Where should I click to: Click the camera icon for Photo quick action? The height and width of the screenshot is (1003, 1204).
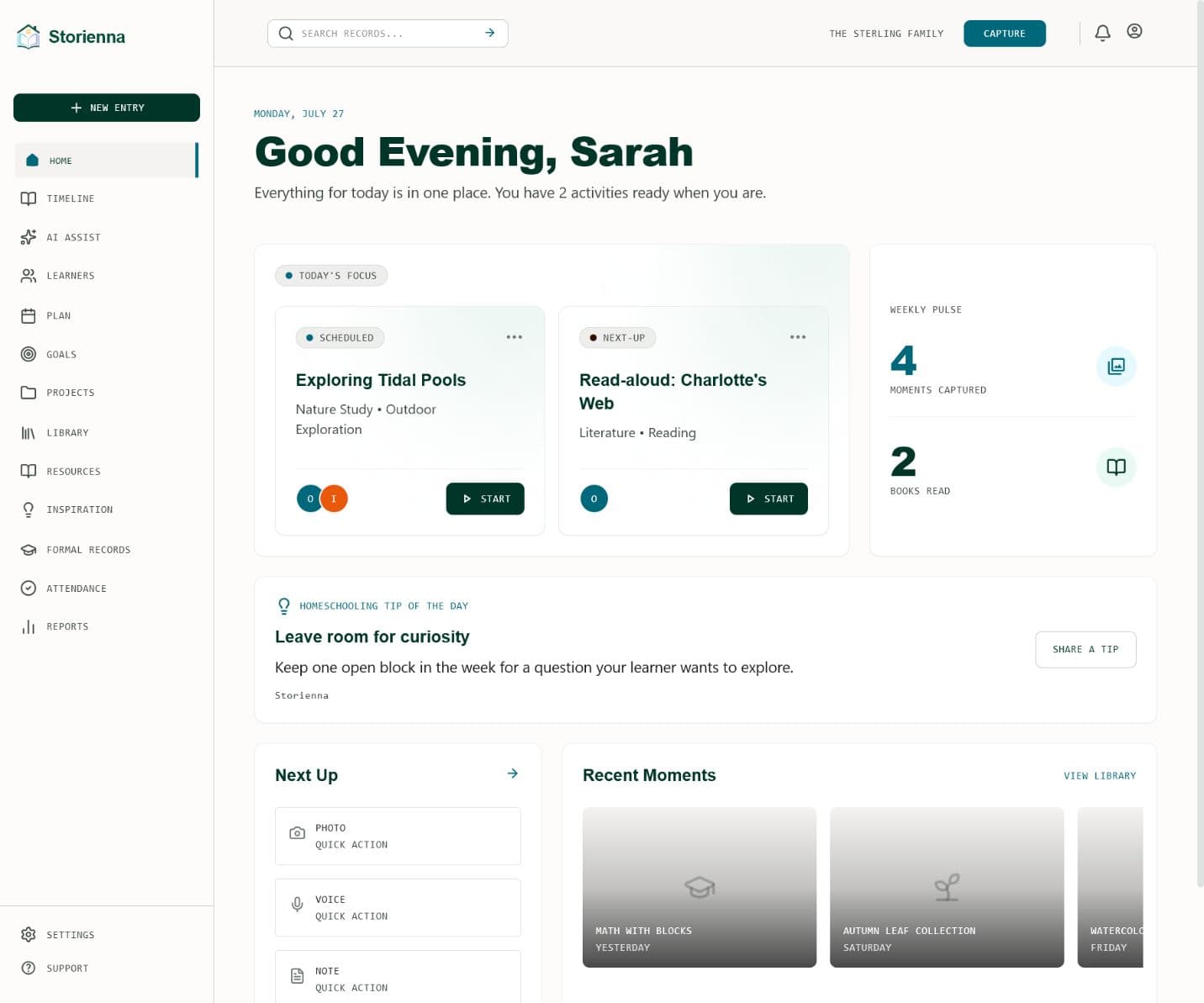297,833
